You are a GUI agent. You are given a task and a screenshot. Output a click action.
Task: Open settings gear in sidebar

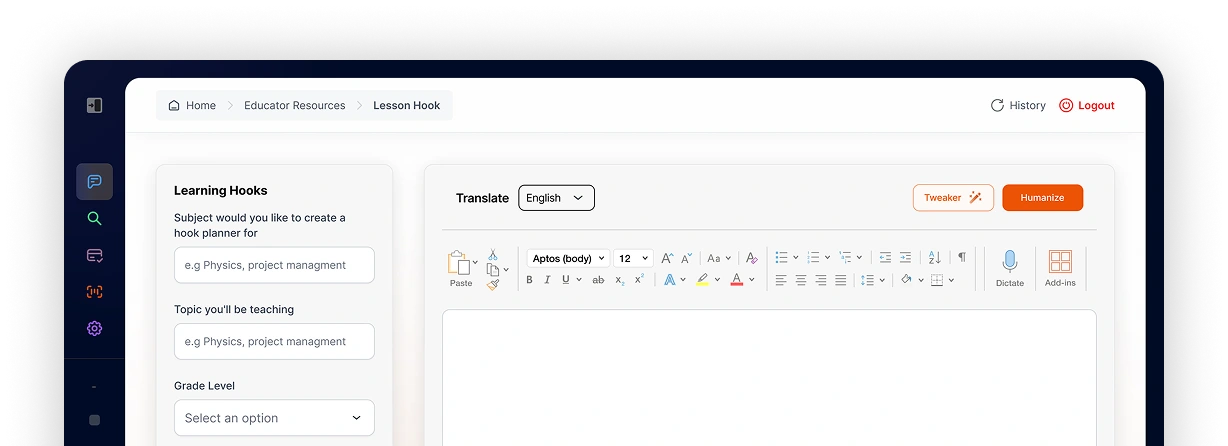point(94,328)
